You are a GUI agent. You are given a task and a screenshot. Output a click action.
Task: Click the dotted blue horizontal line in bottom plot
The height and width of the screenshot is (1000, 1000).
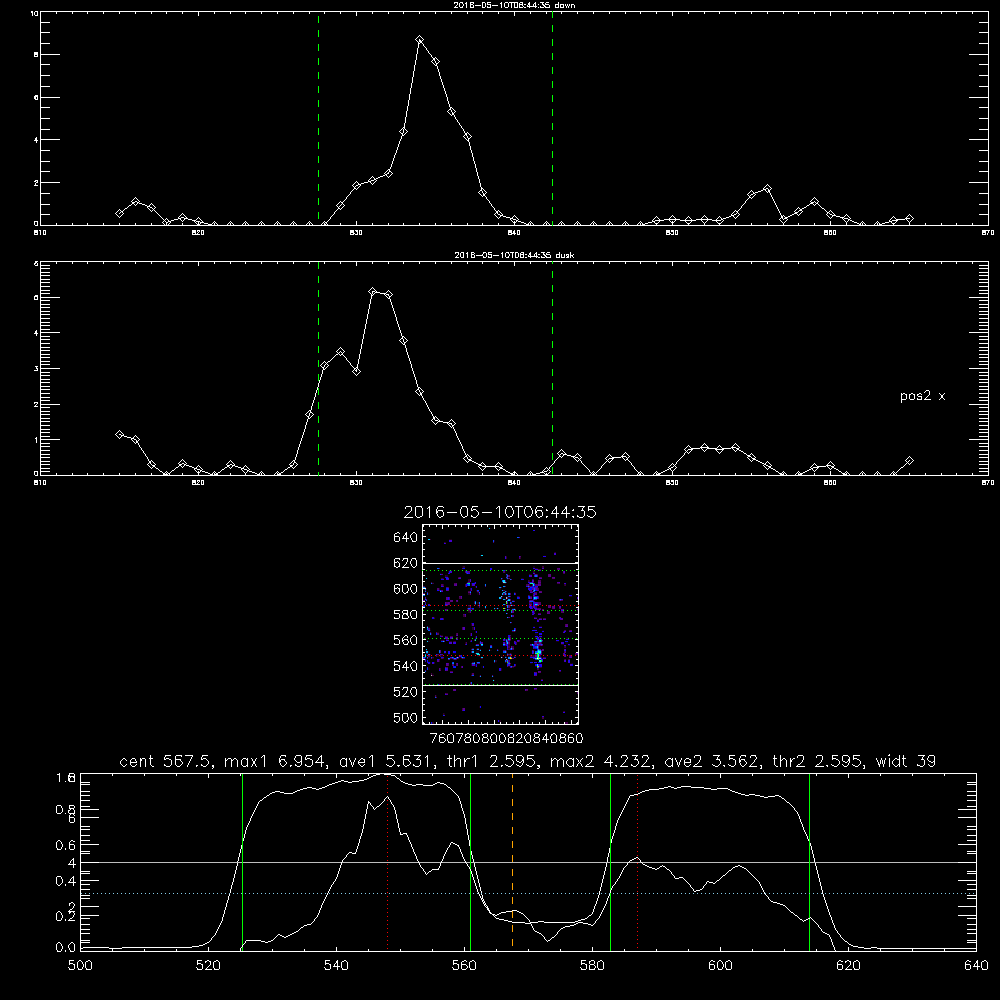click(528, 893)
